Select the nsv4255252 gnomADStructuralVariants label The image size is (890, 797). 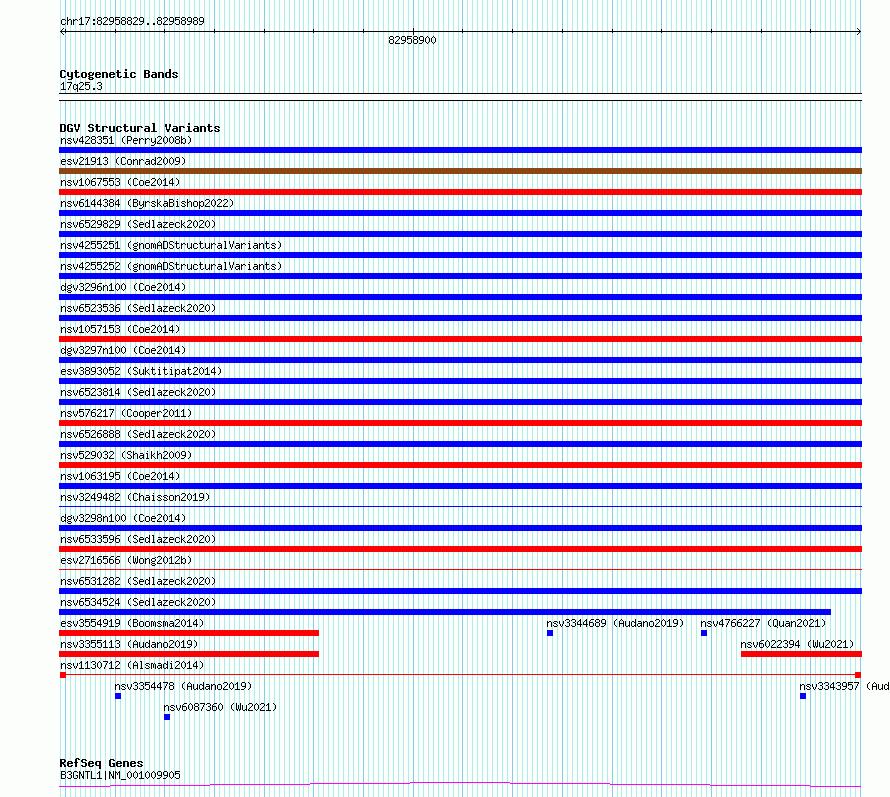(171, 266)
